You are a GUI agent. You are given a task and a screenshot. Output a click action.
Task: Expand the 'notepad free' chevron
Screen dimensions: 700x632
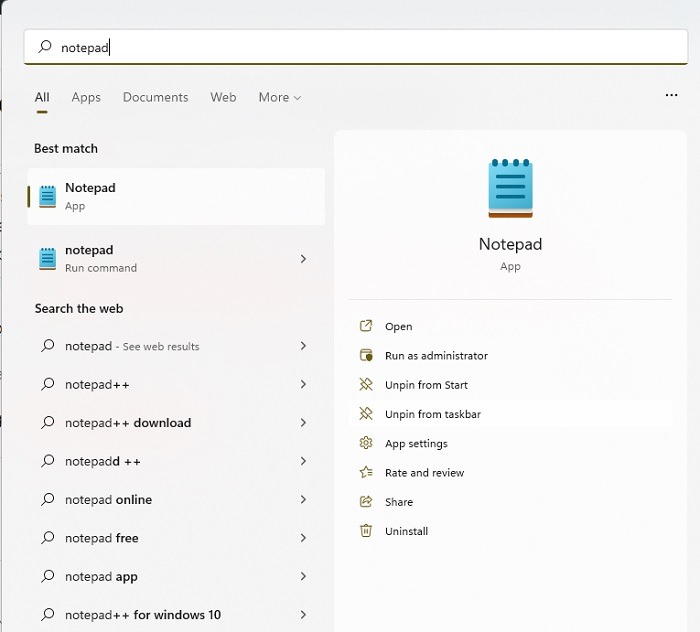303,537
